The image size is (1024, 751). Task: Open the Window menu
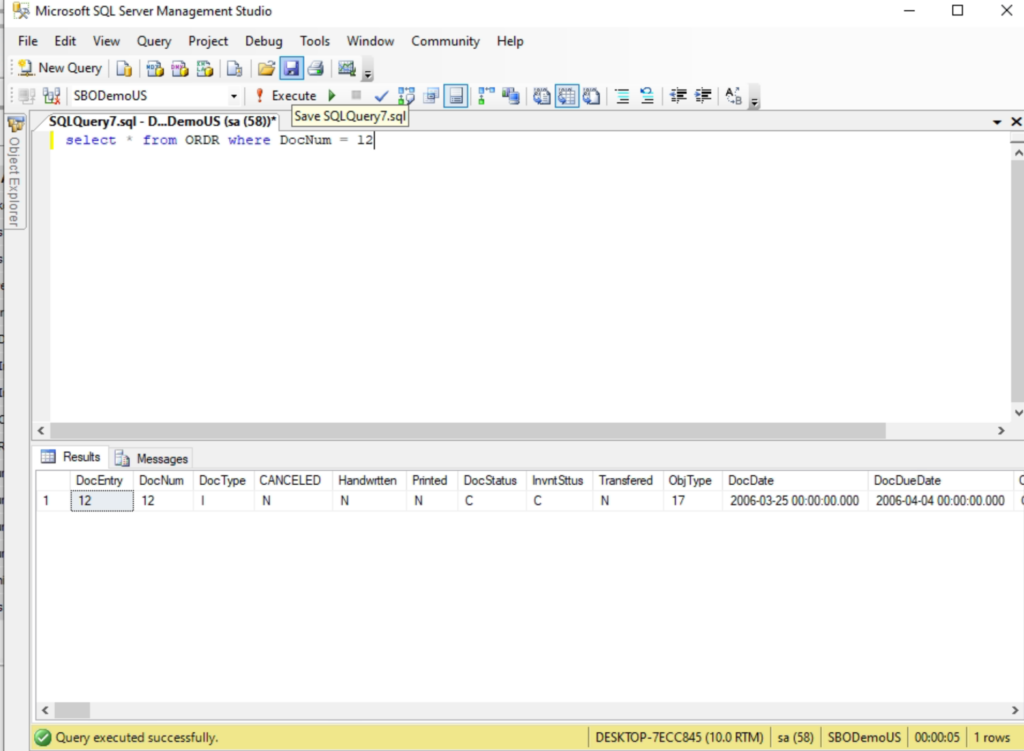pyautogui.click(x=370, y=41)
